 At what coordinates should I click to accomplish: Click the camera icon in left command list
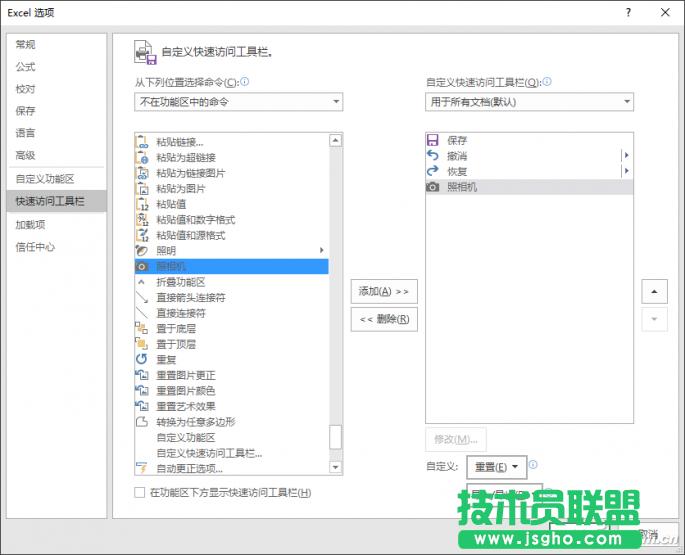[x=142, y=267]
